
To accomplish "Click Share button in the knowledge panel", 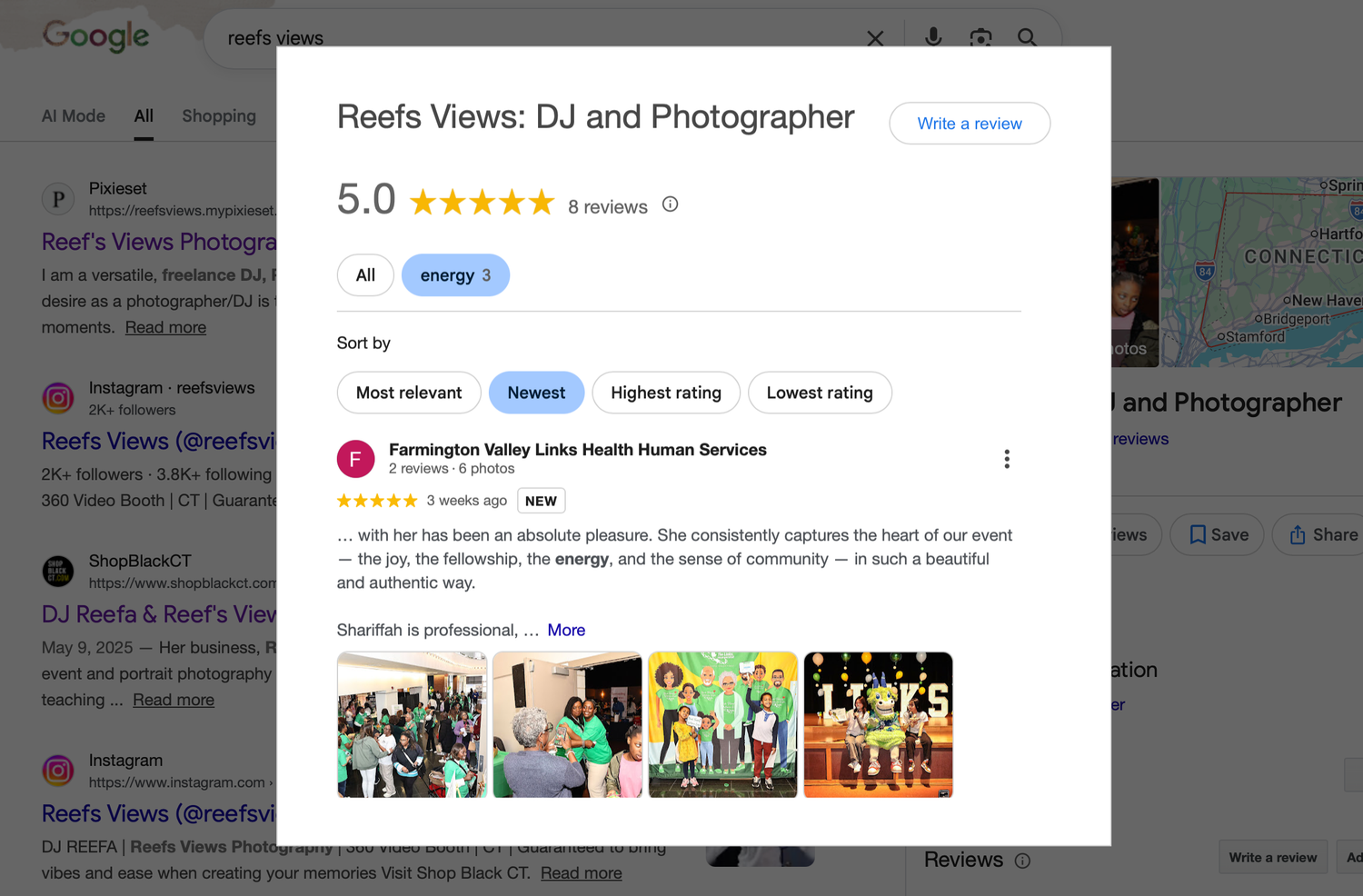I will pyautogui.click(x=1322, y=535).
